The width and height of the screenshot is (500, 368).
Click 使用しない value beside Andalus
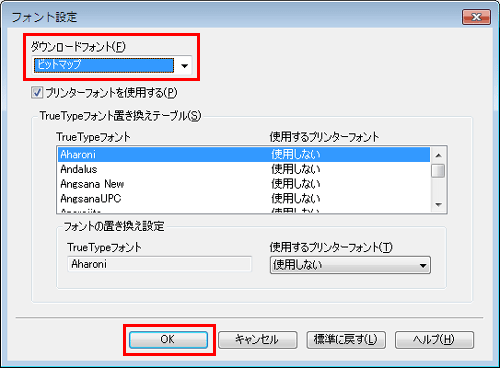pyautogui.click(x=296, y=169)
